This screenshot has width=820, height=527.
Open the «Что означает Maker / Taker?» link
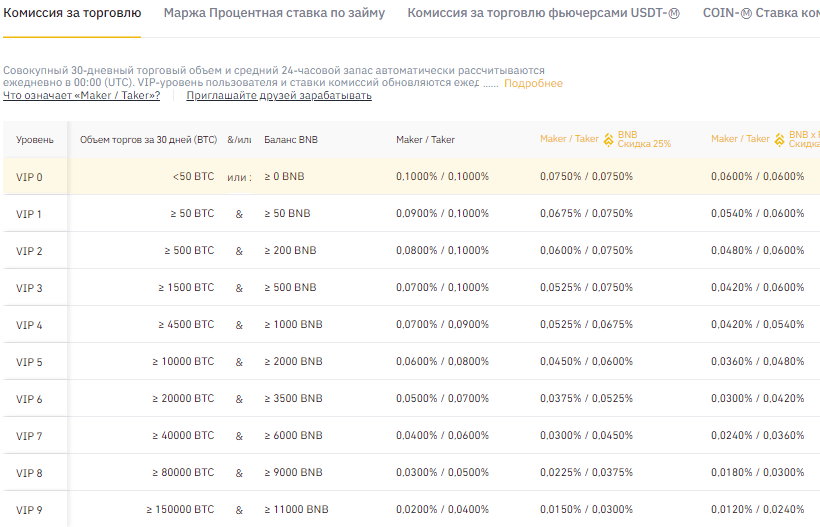[x=82, y=95]
